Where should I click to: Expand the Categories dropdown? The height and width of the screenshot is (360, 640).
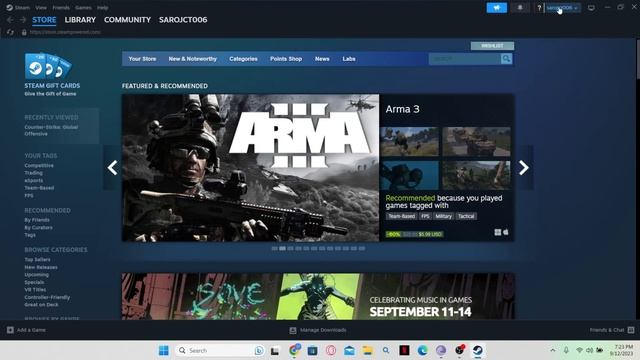pos(243,59)
